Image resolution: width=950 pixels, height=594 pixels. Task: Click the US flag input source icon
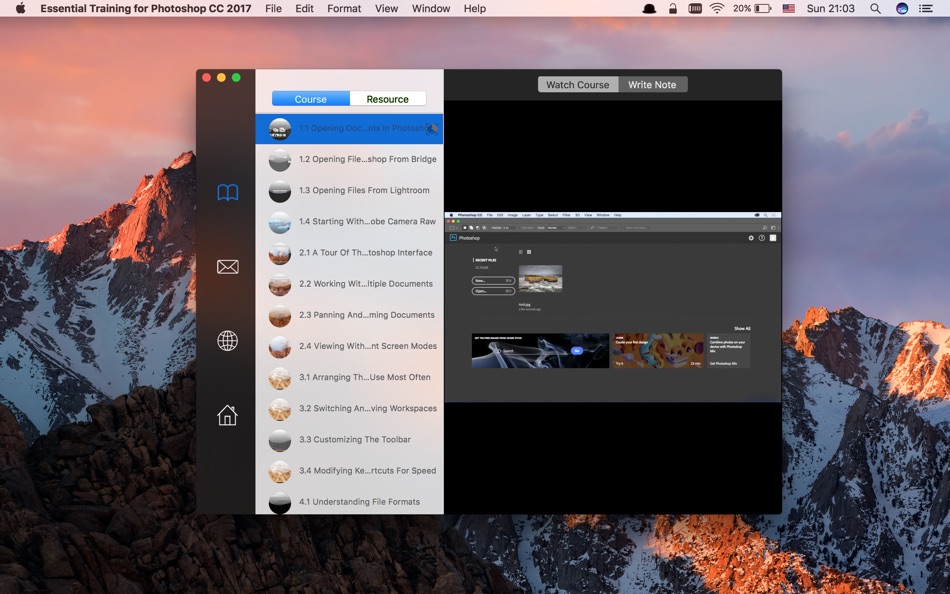[788, 8]
